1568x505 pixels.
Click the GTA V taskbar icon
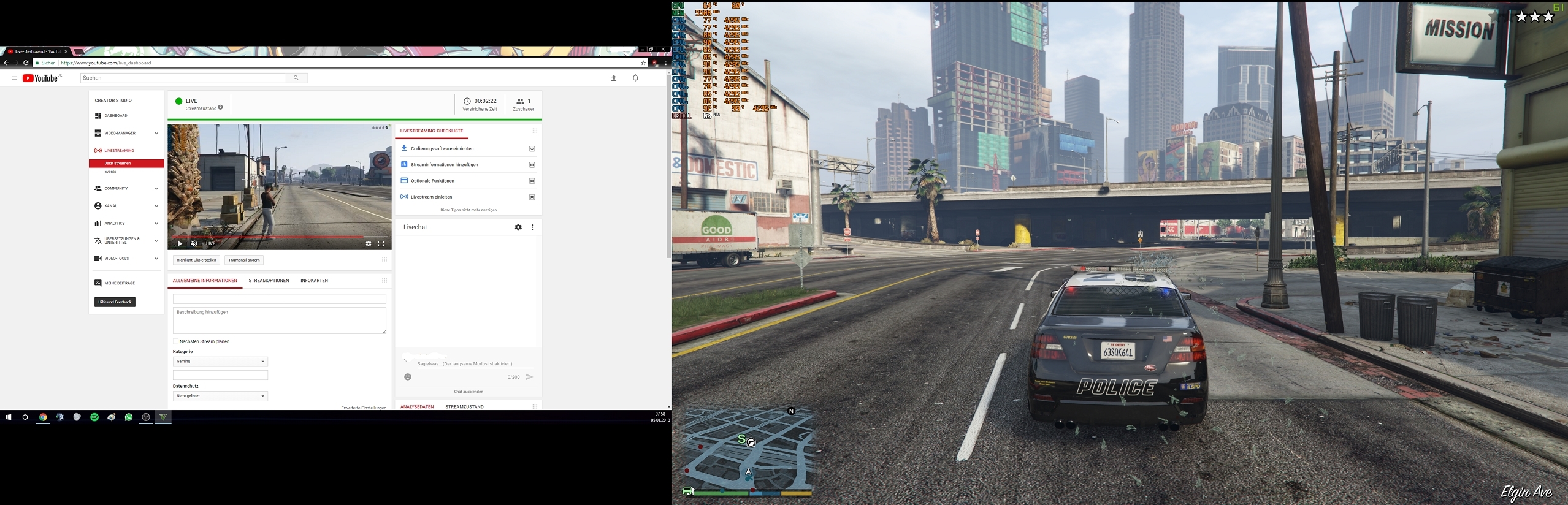(163, 417)
